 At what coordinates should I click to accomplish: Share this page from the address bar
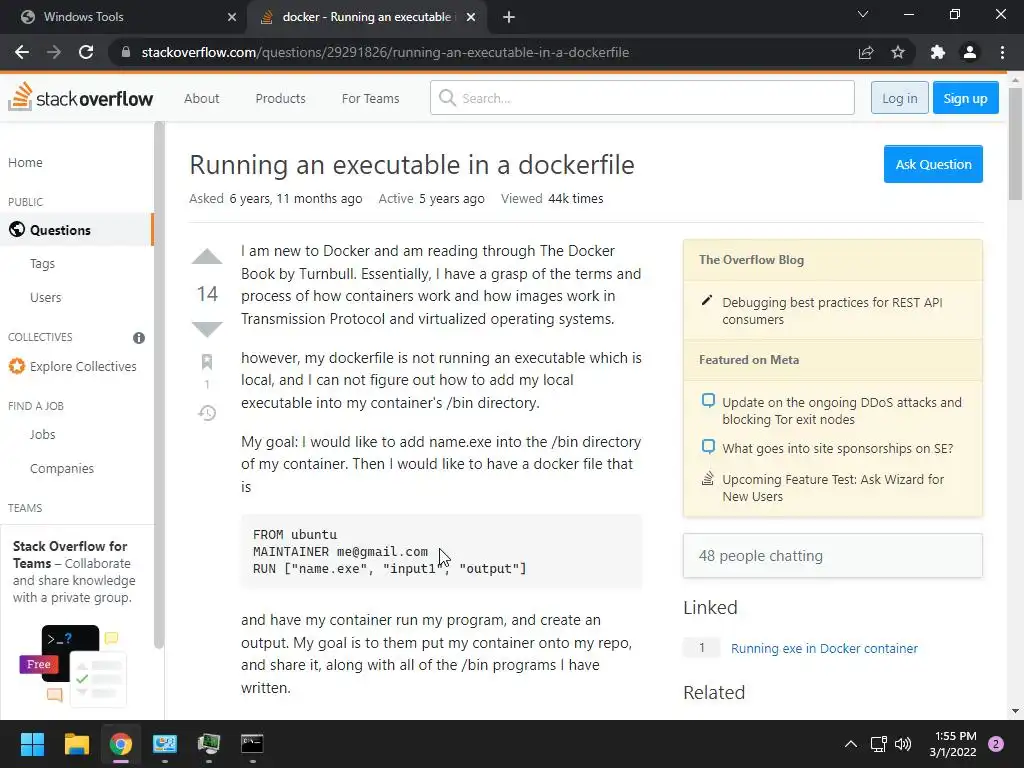click(x=866, y=52)
